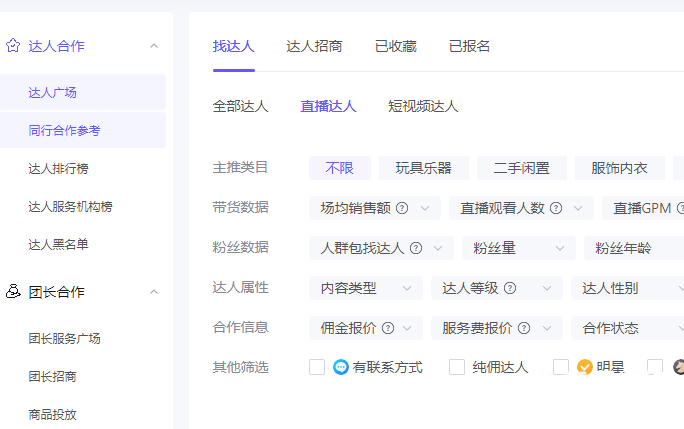Select the 短视频达人 sub-tab
684x429 pixels.
point(423,106)
